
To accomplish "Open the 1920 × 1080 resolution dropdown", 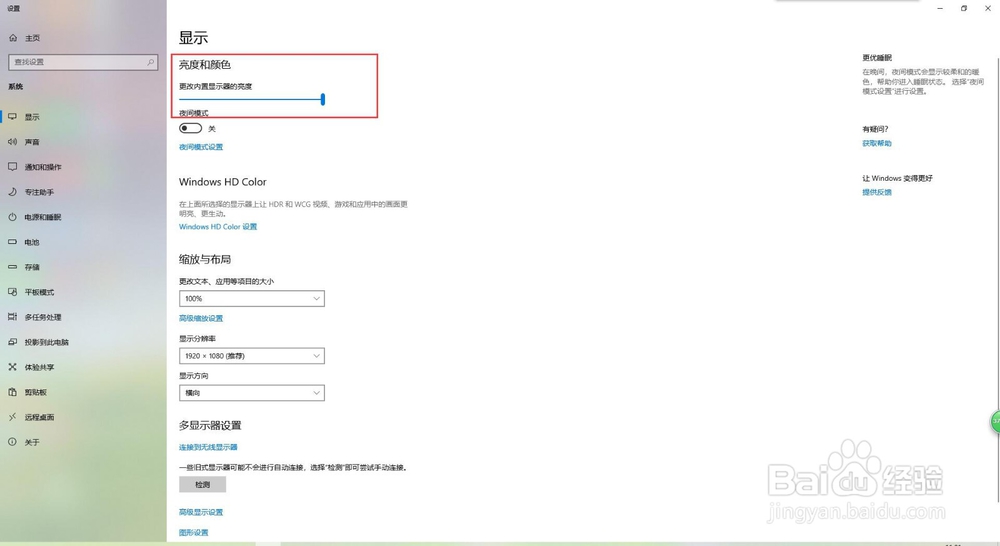I will 252,356.
